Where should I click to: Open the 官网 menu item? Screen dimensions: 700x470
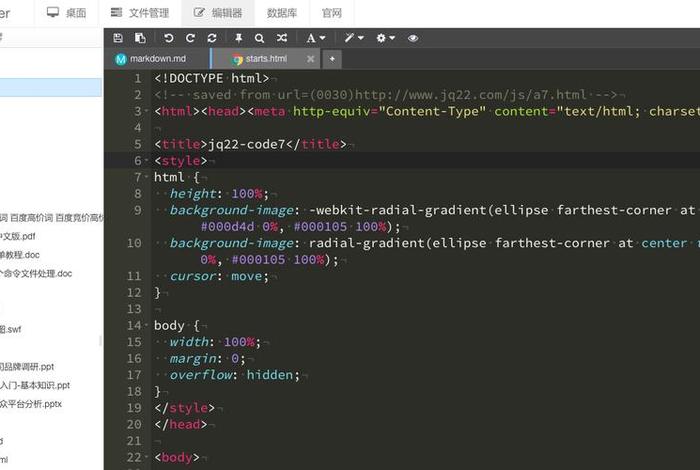[x=332, y=13]
